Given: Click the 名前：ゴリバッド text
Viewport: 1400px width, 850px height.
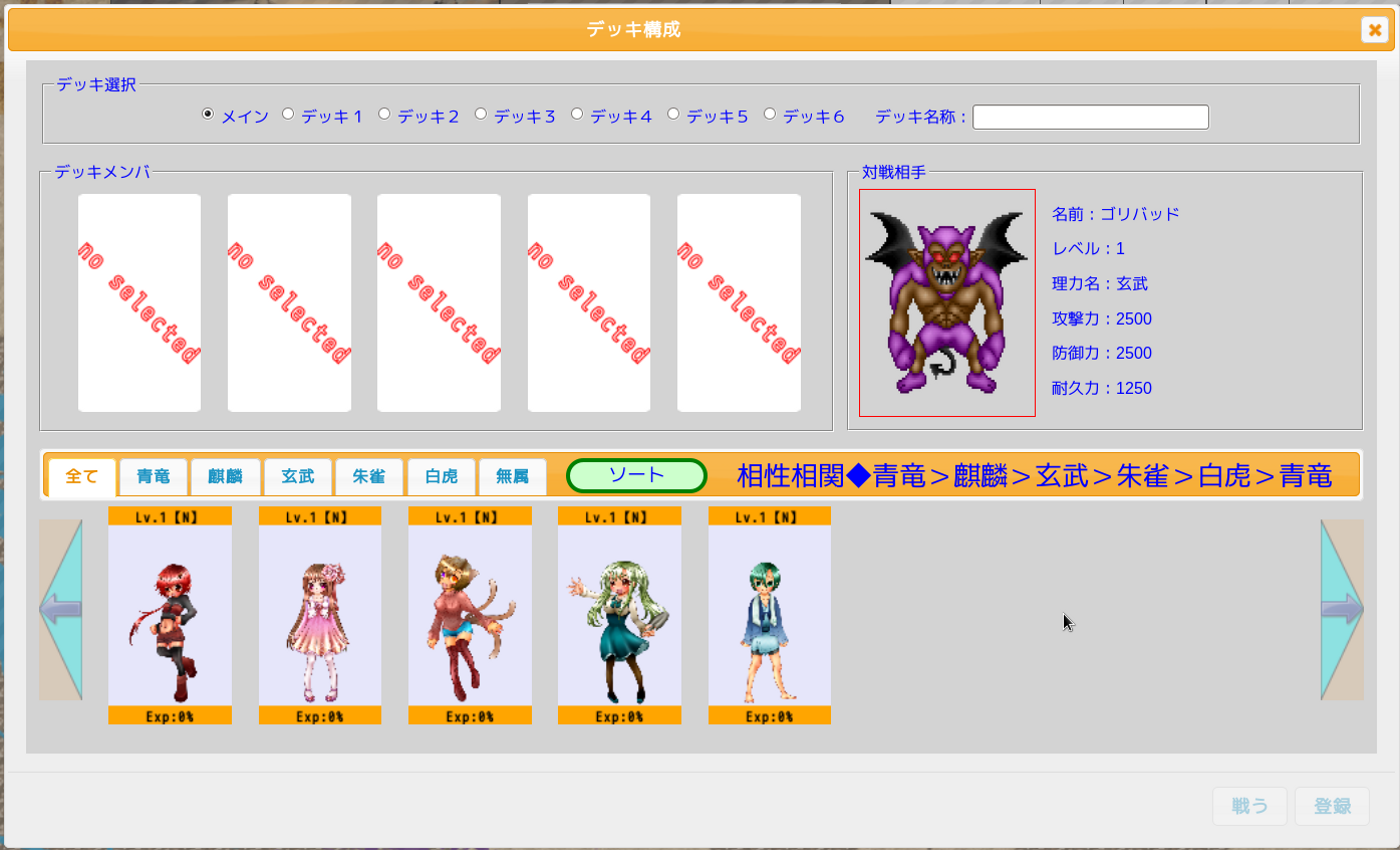Looking at the screenshot, I should click(x=1116, y=214).
